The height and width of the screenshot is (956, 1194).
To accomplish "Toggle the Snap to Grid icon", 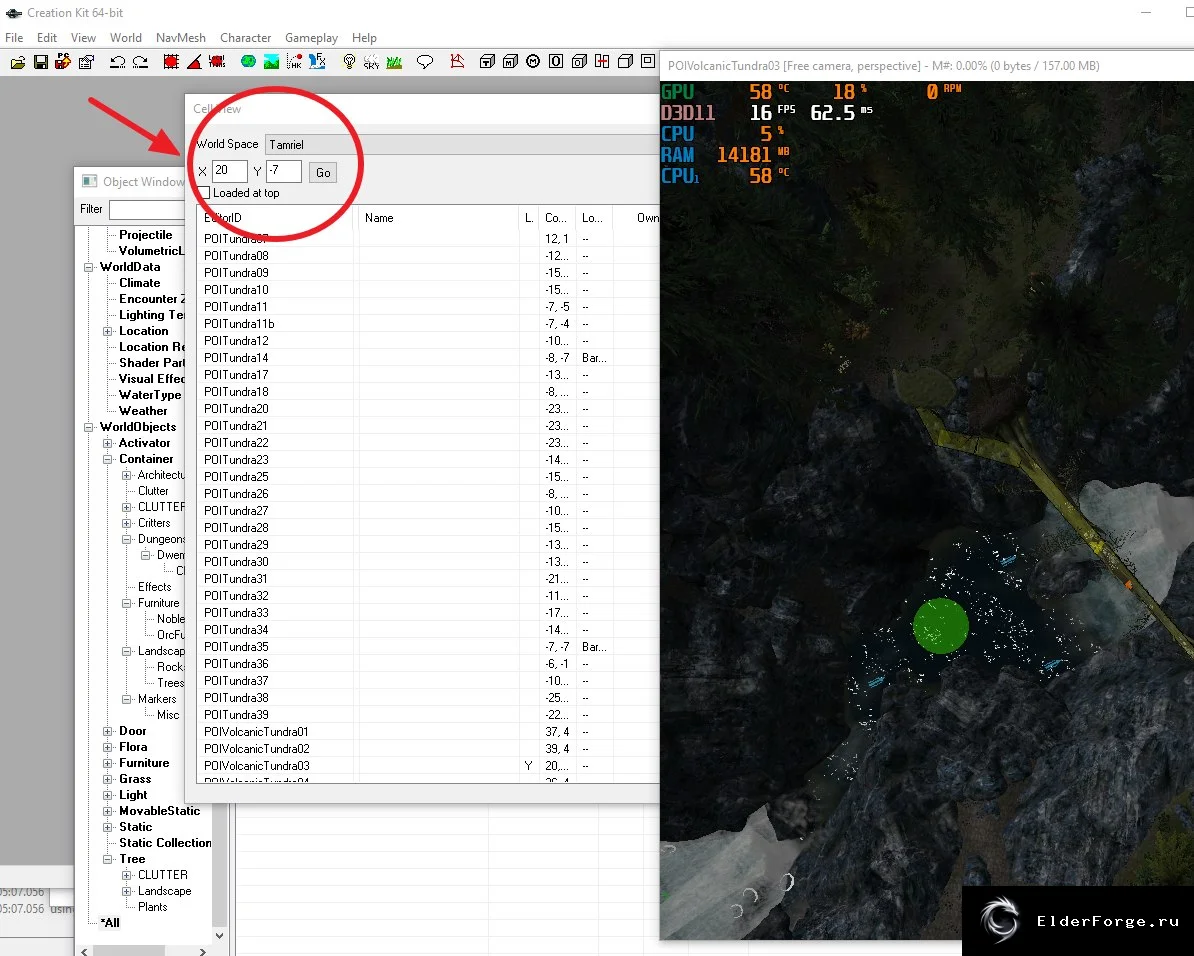I will point(171,62).
